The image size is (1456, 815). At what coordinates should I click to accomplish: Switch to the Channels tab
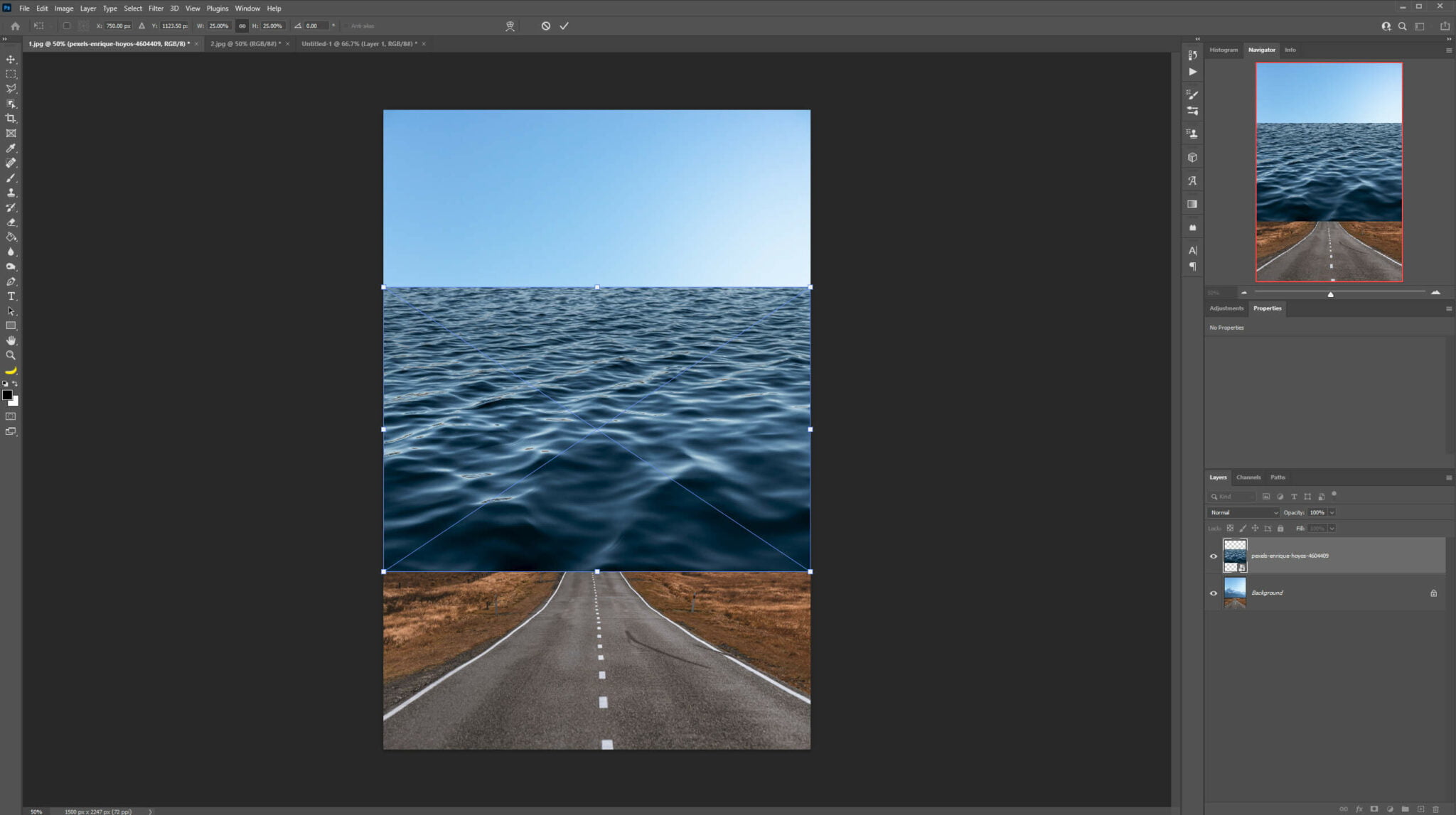(x=1248, y=477)
